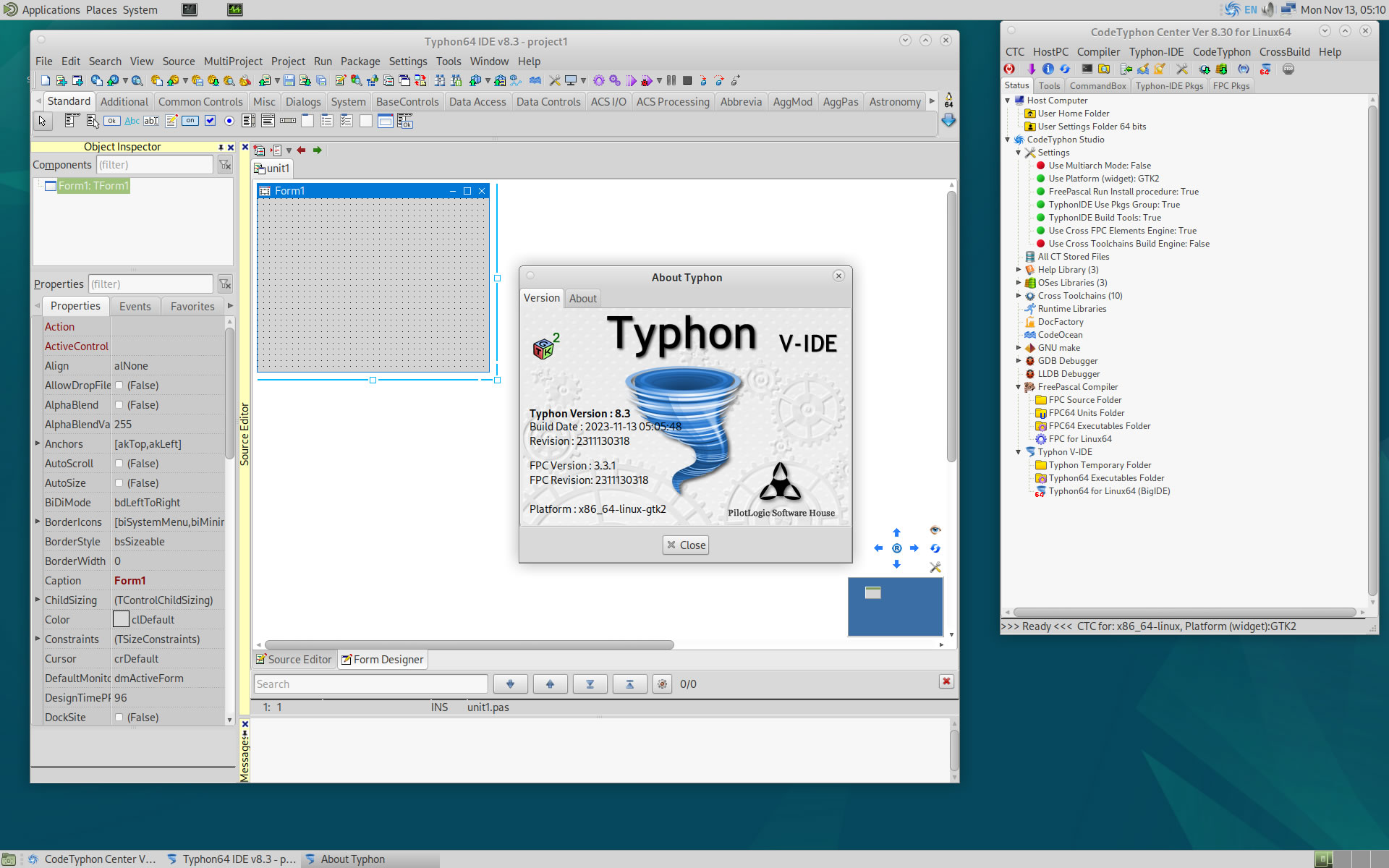Expand the Anchors property

coord(38,443)
